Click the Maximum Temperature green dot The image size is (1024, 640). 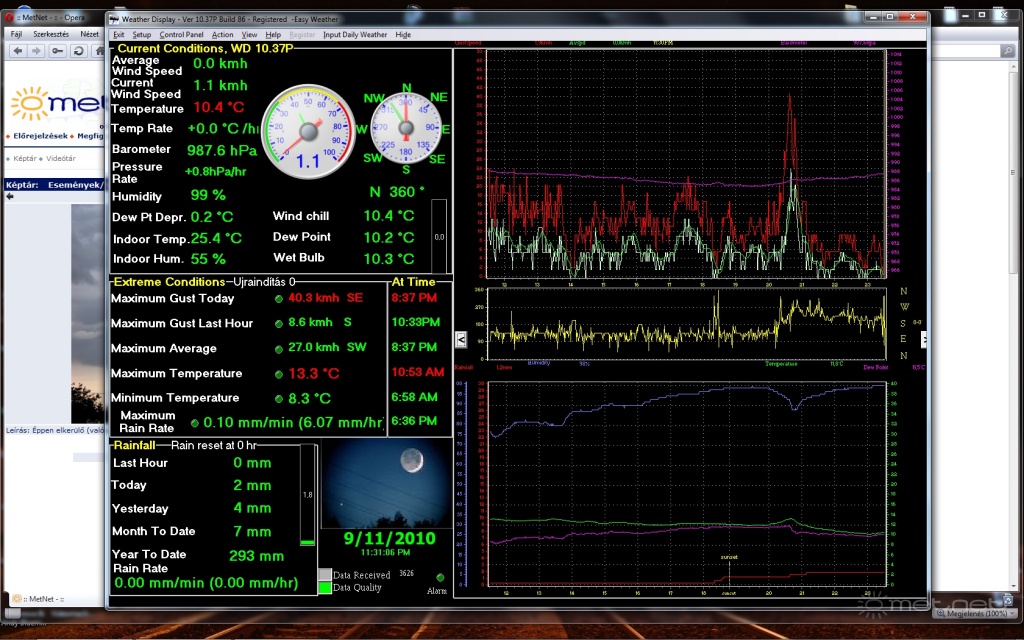click(279, 373)
